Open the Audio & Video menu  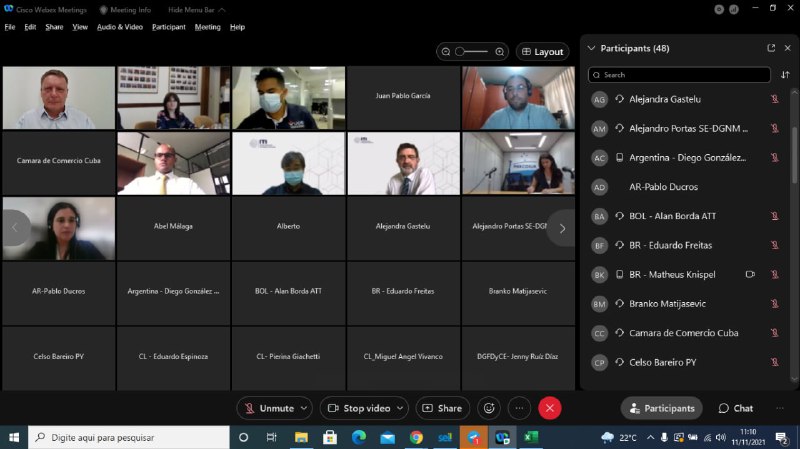119,27
